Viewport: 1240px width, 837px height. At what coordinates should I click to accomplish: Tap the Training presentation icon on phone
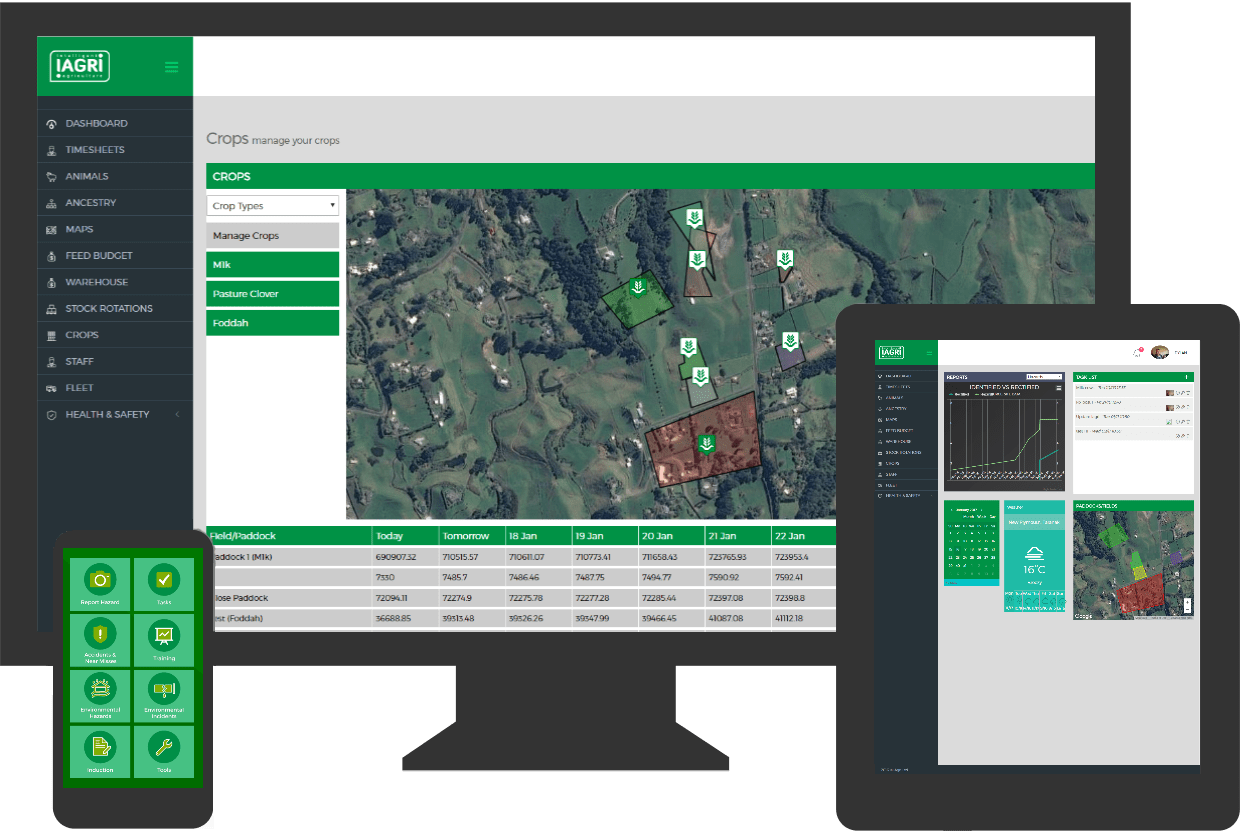tap(164, 634)
